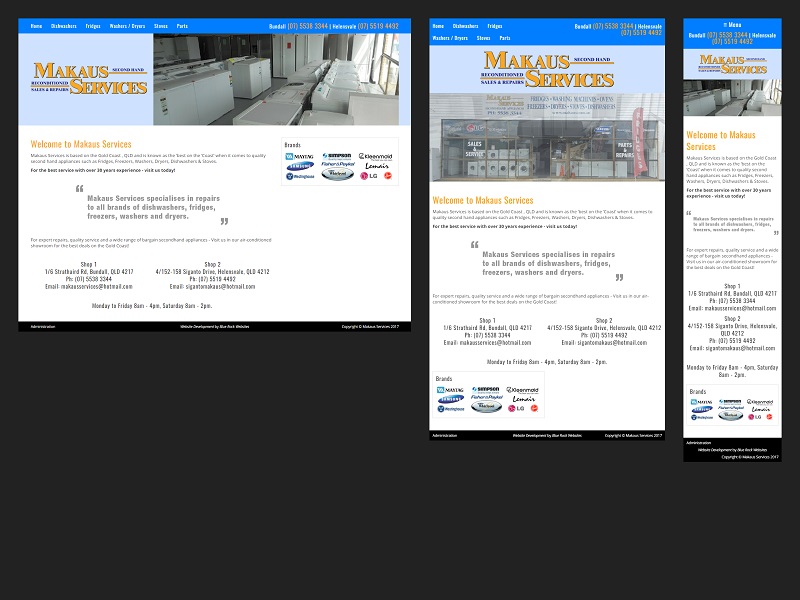
Task: Click the Stoves item in desktop navigation
Action: [159, 26]
